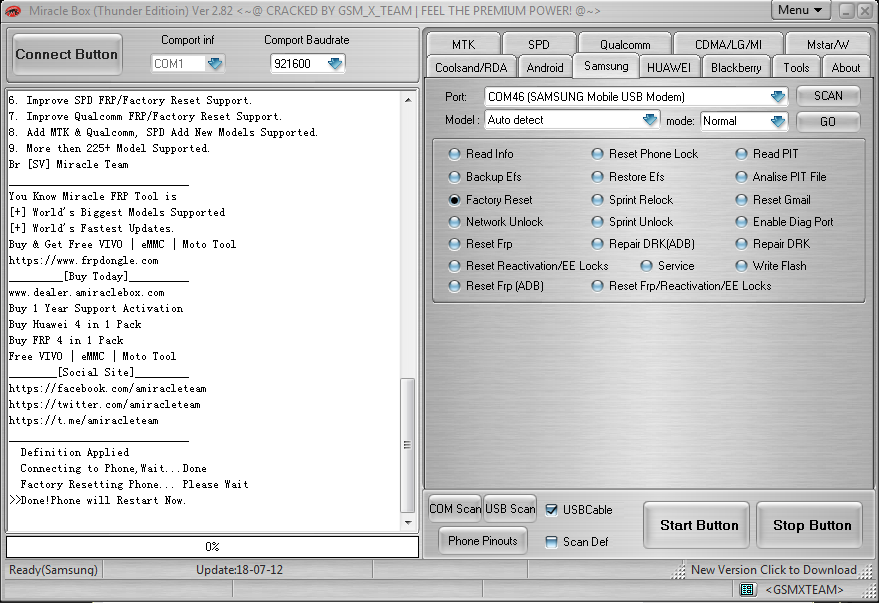
Task: Select the Read Info radio option
Action: tap(455, 154)
